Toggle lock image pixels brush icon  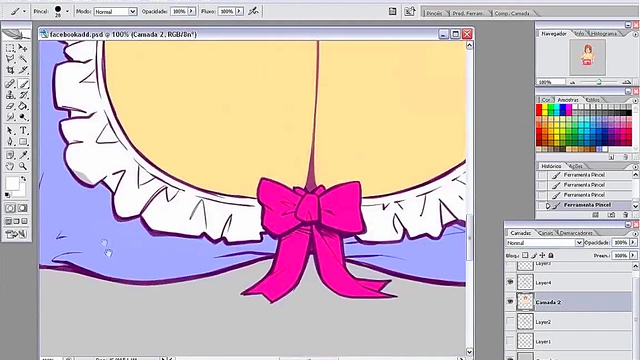[534, 256]
